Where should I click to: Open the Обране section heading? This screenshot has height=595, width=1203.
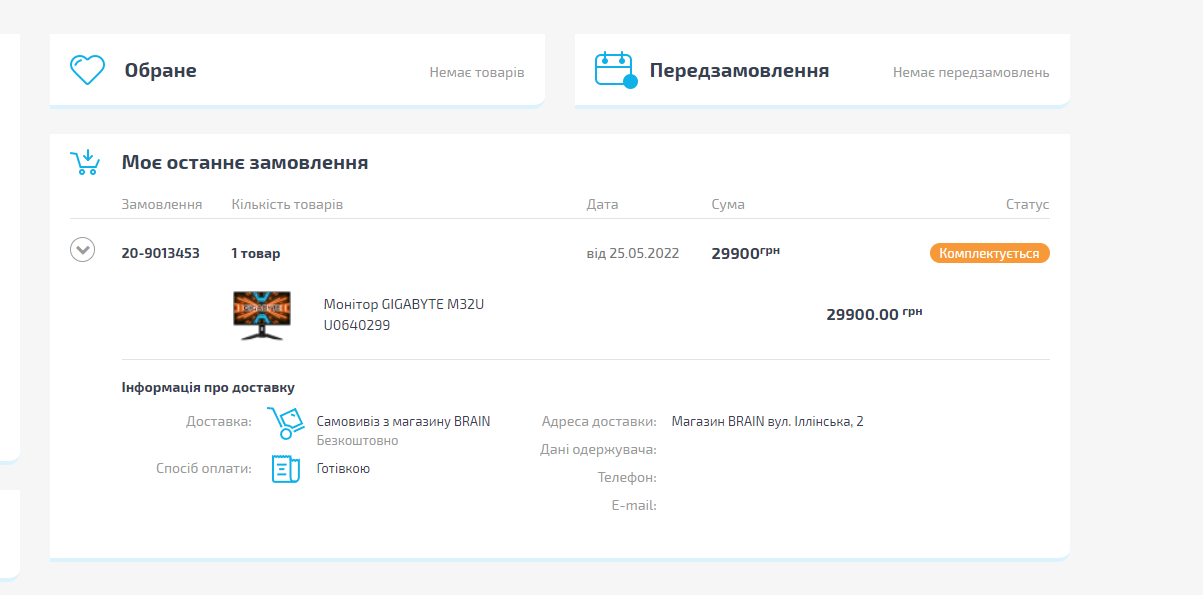click(160, 71)
